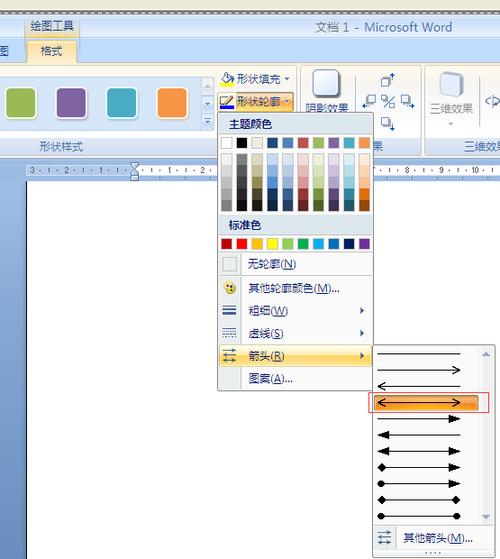Pick standard red color swatch
500x559 pixels.
[x=242, y=244]
